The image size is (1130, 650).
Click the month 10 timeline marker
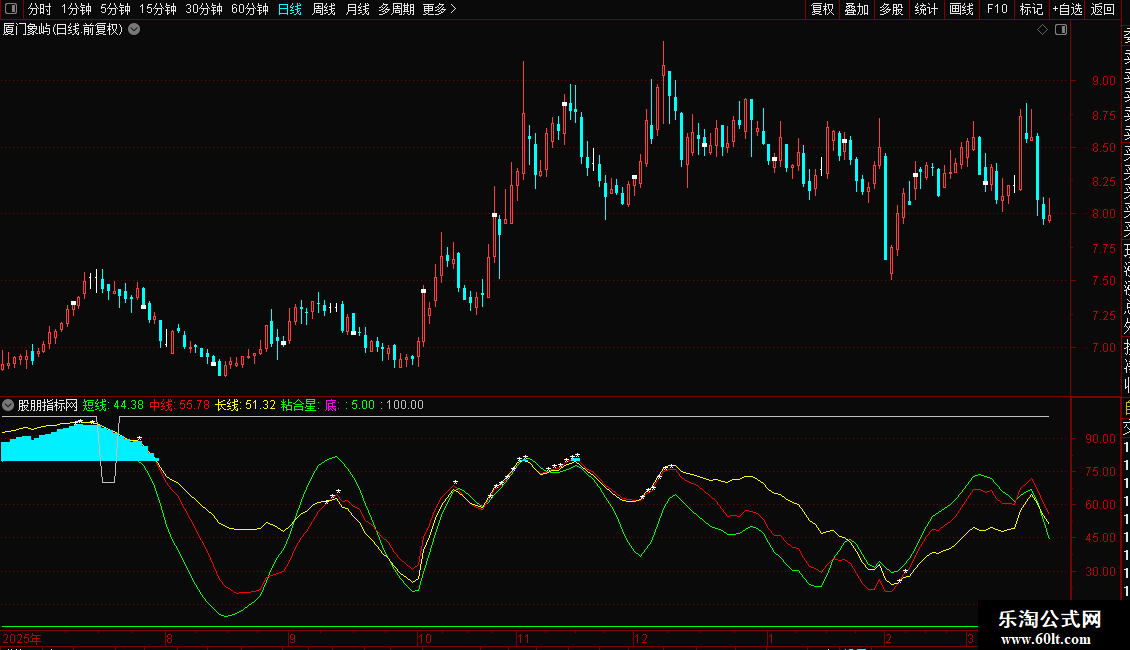tap(424, 638)
